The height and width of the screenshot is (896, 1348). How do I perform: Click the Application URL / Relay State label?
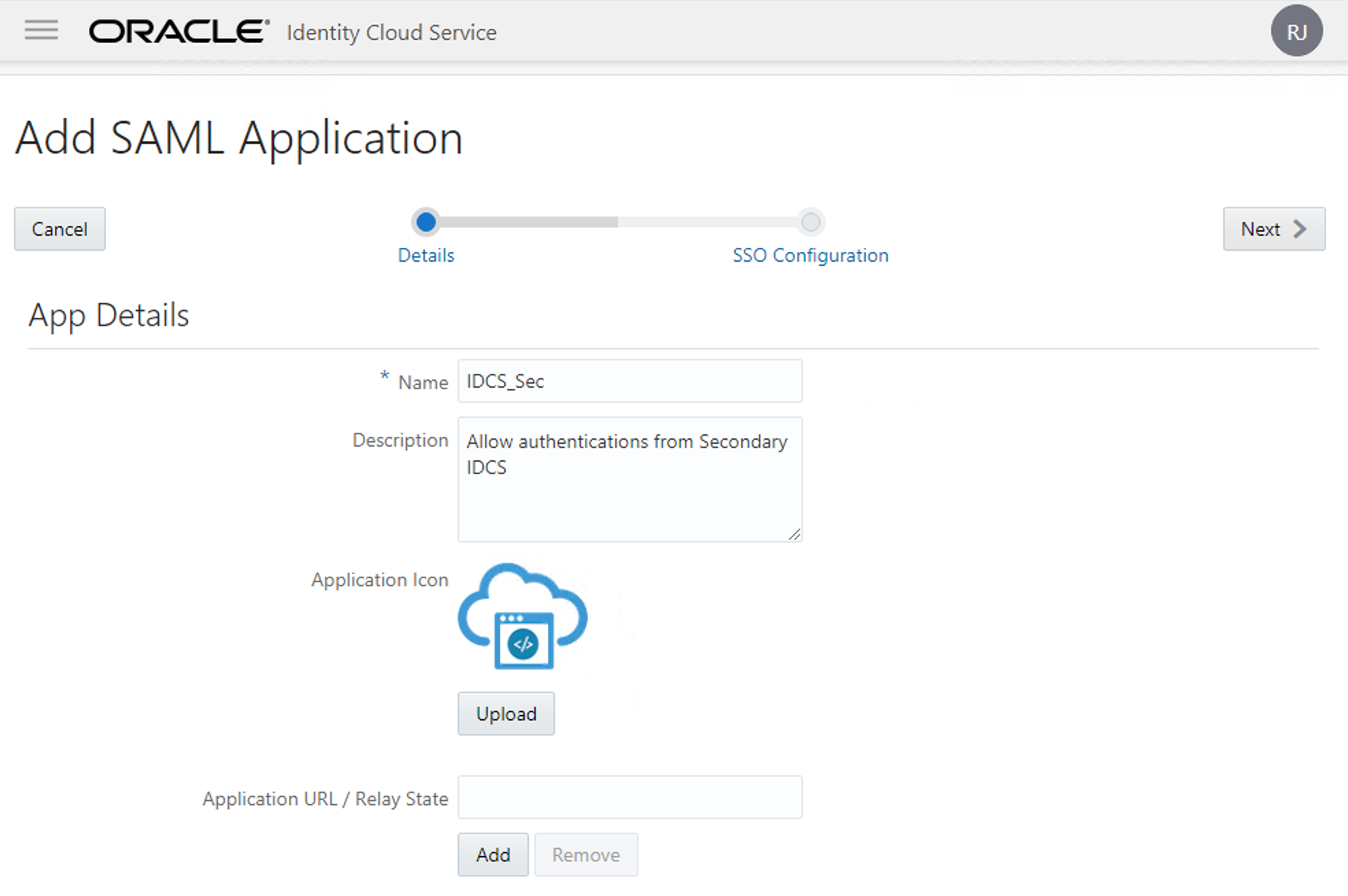[325, 799]
